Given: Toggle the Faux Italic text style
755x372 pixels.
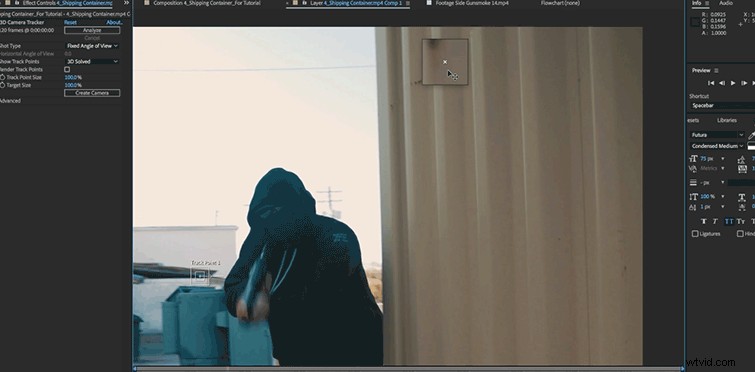Looking at the screenshot, I should [715, 221].
